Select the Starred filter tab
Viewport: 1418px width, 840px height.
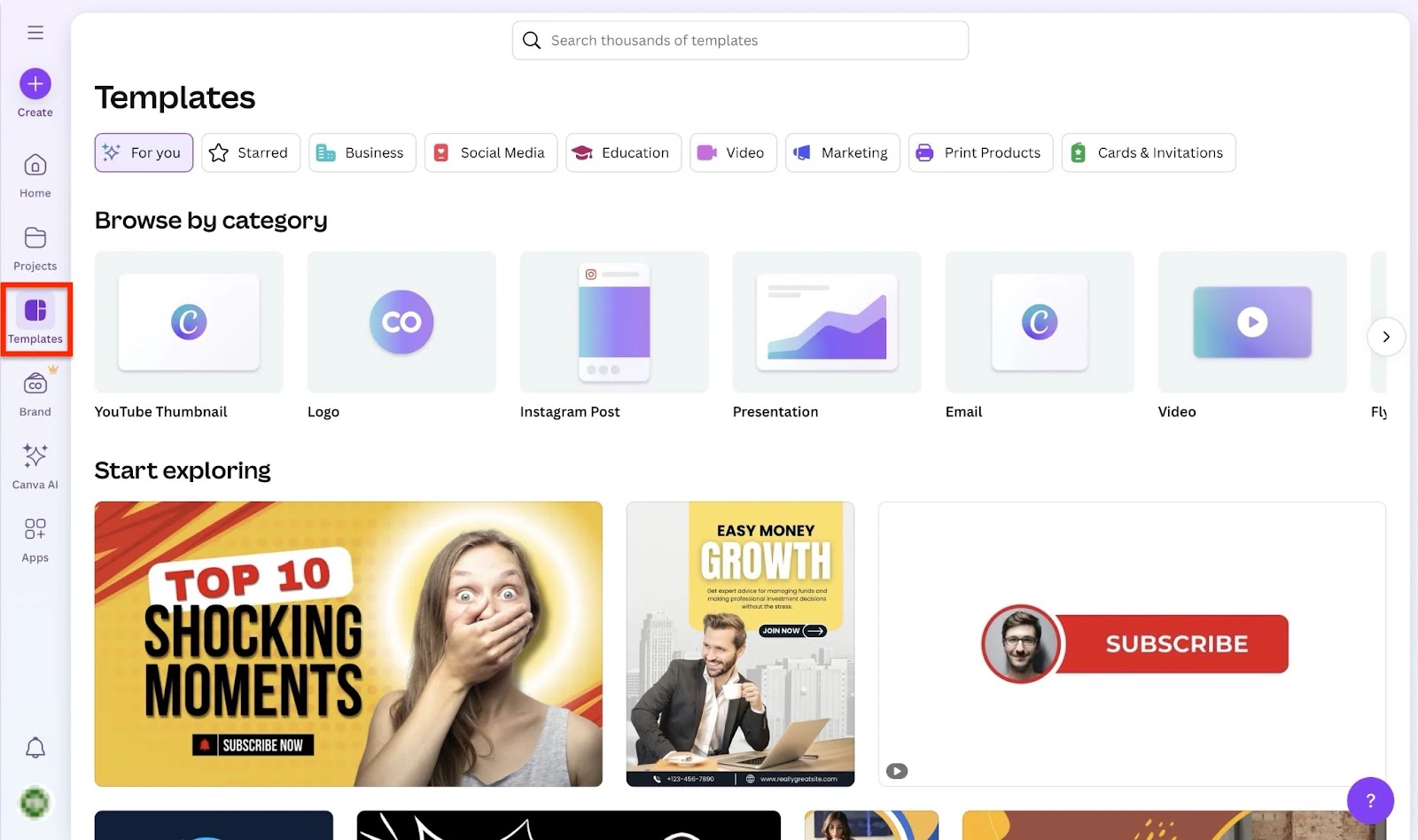251,152
